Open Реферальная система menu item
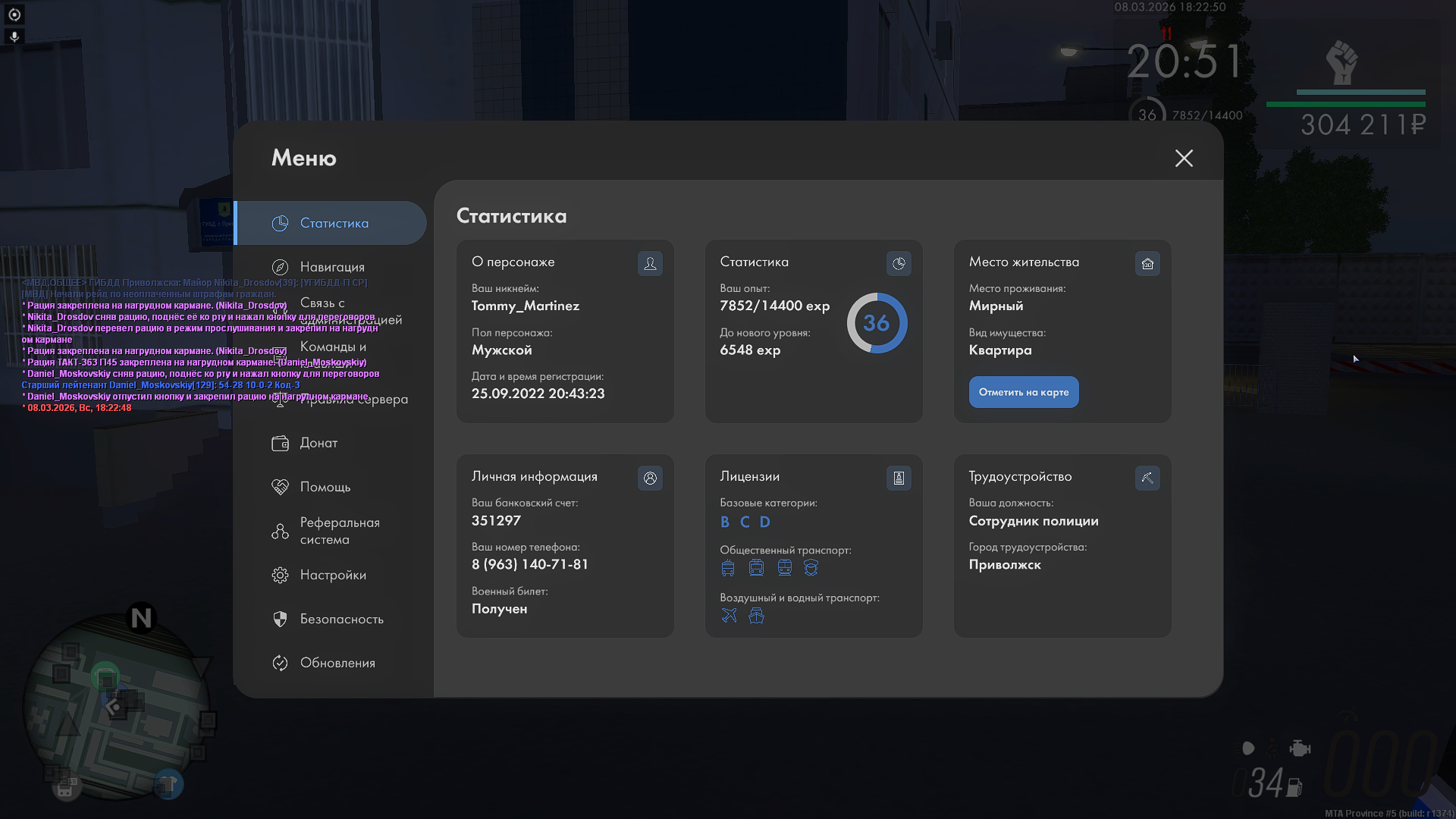Image resolution: width=1456 pixels, height=819 pixels. pyautogui.click(x=338, y=531)
